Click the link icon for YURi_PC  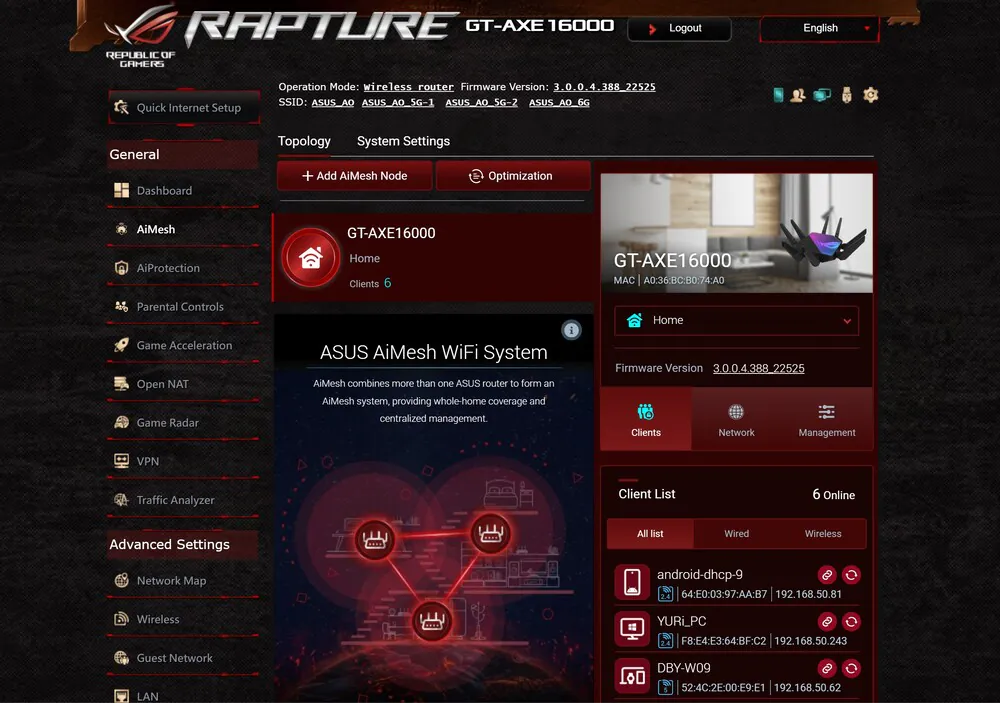[x=827, y=621]
